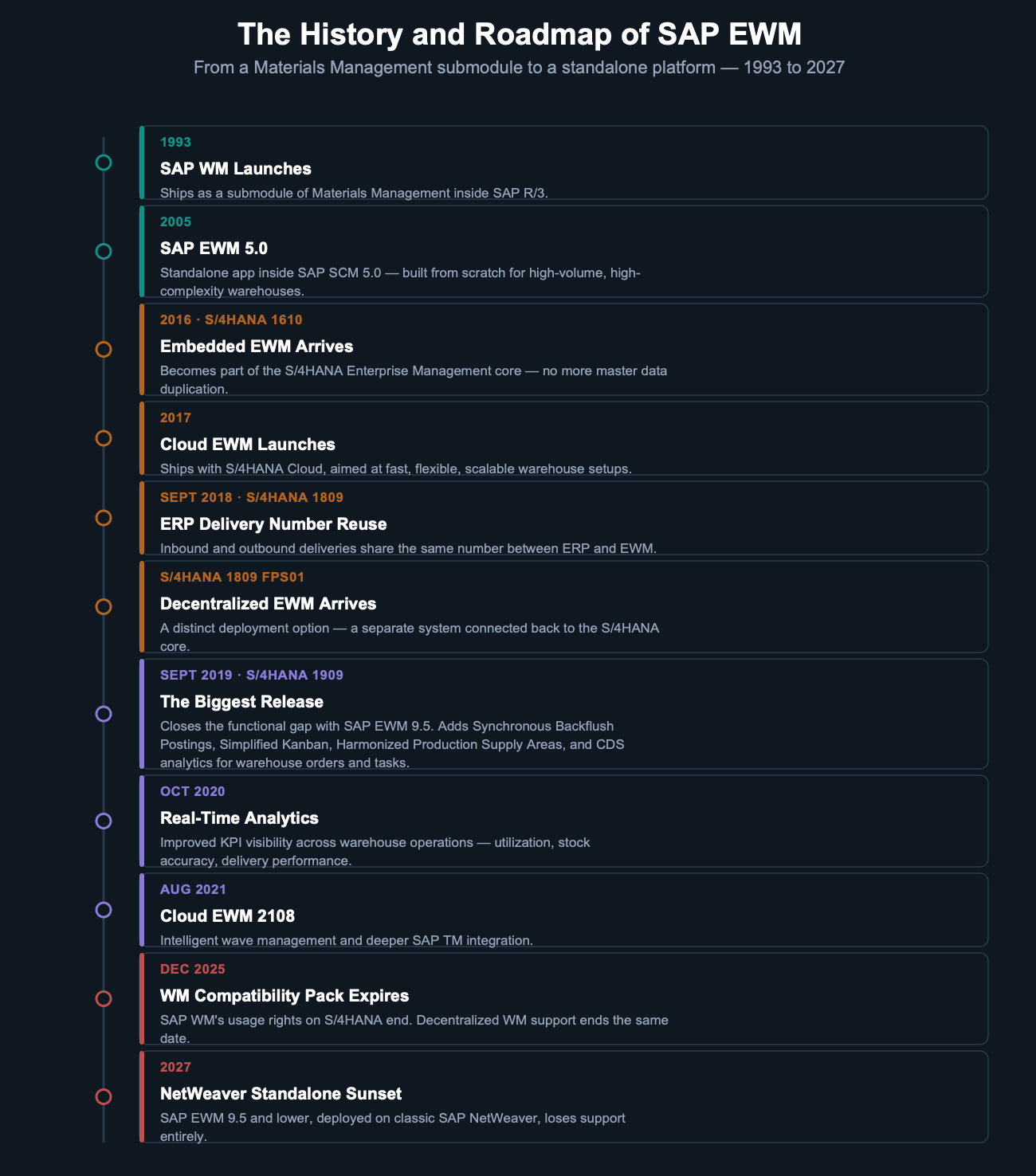Image resolution: width=1036 pixels, height=1176 pixels.
Task: Click the purple marker for The Biggest Release
Action: point(103,714)
